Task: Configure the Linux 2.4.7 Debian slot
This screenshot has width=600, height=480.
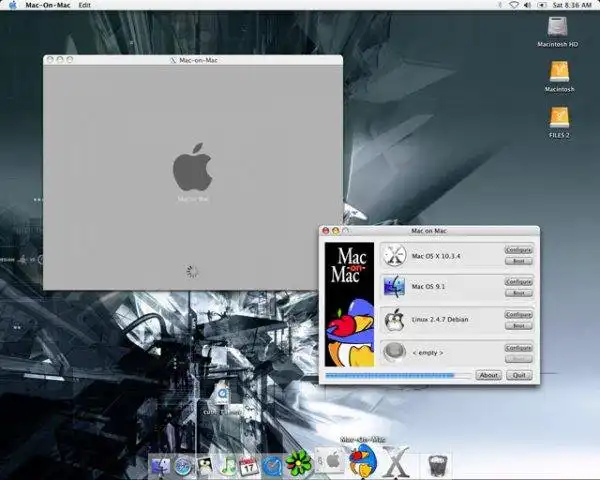Action: (x=518, y=315)
